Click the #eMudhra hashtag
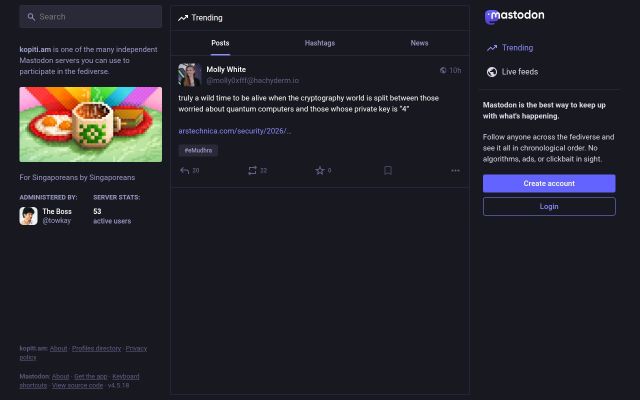Image resolution: width=640 pixels, height=400 pixels. (198, 151)
